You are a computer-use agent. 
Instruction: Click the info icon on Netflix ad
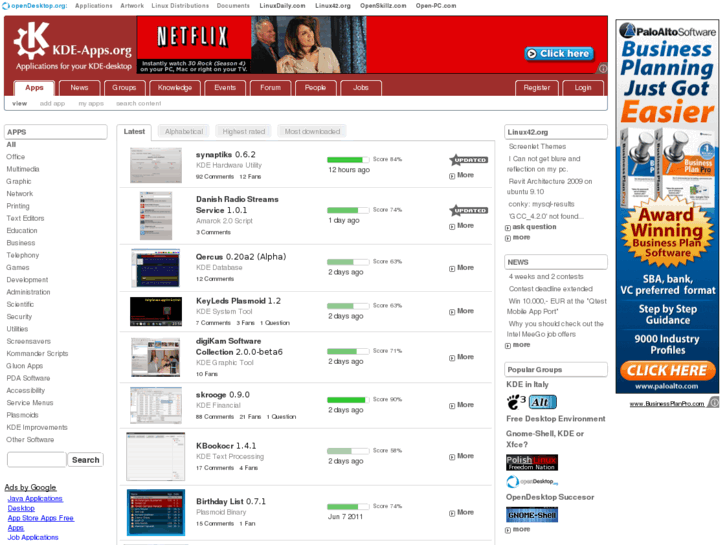pos(603,69)
